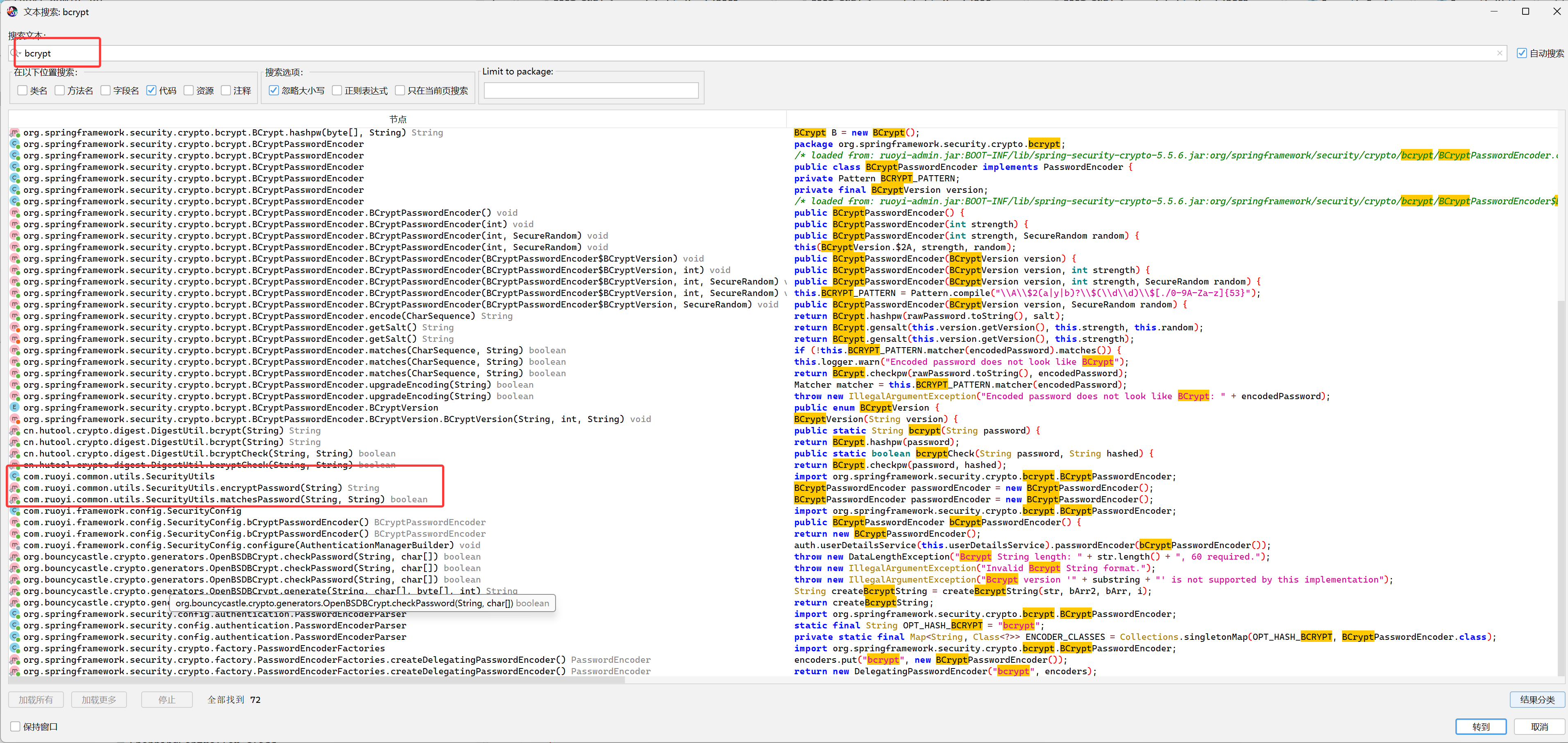Select the logger.warn 'Encoded password' code line

tap(961, 362)
